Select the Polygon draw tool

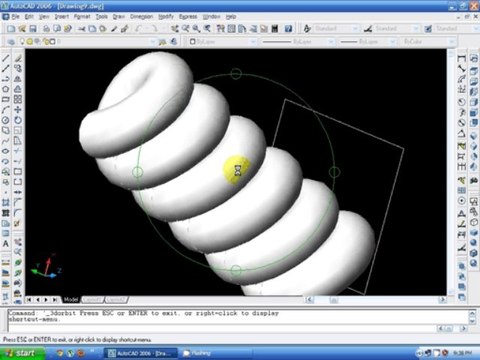[6, 89]
